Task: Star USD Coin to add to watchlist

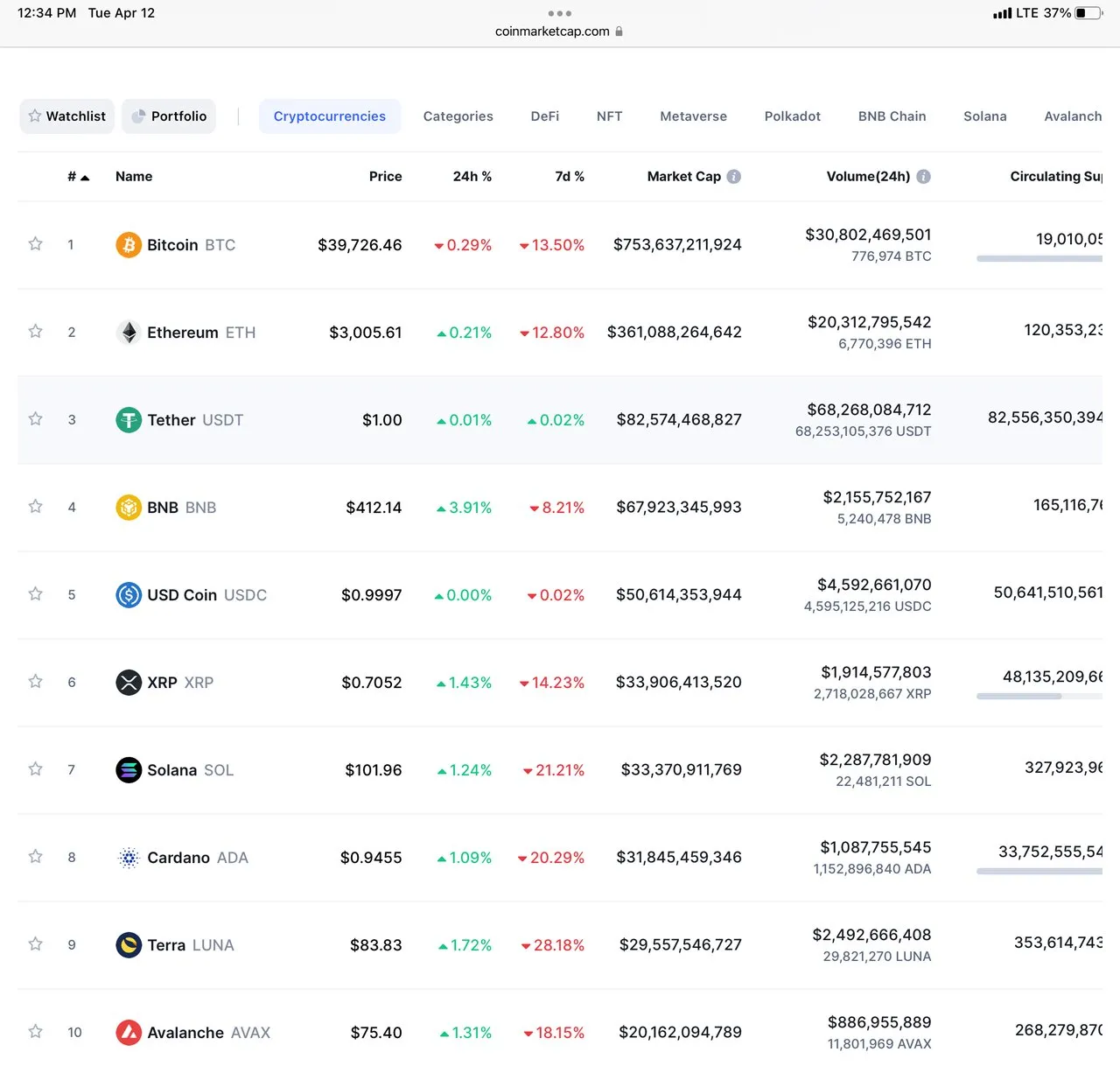Action: click(35, 593)
